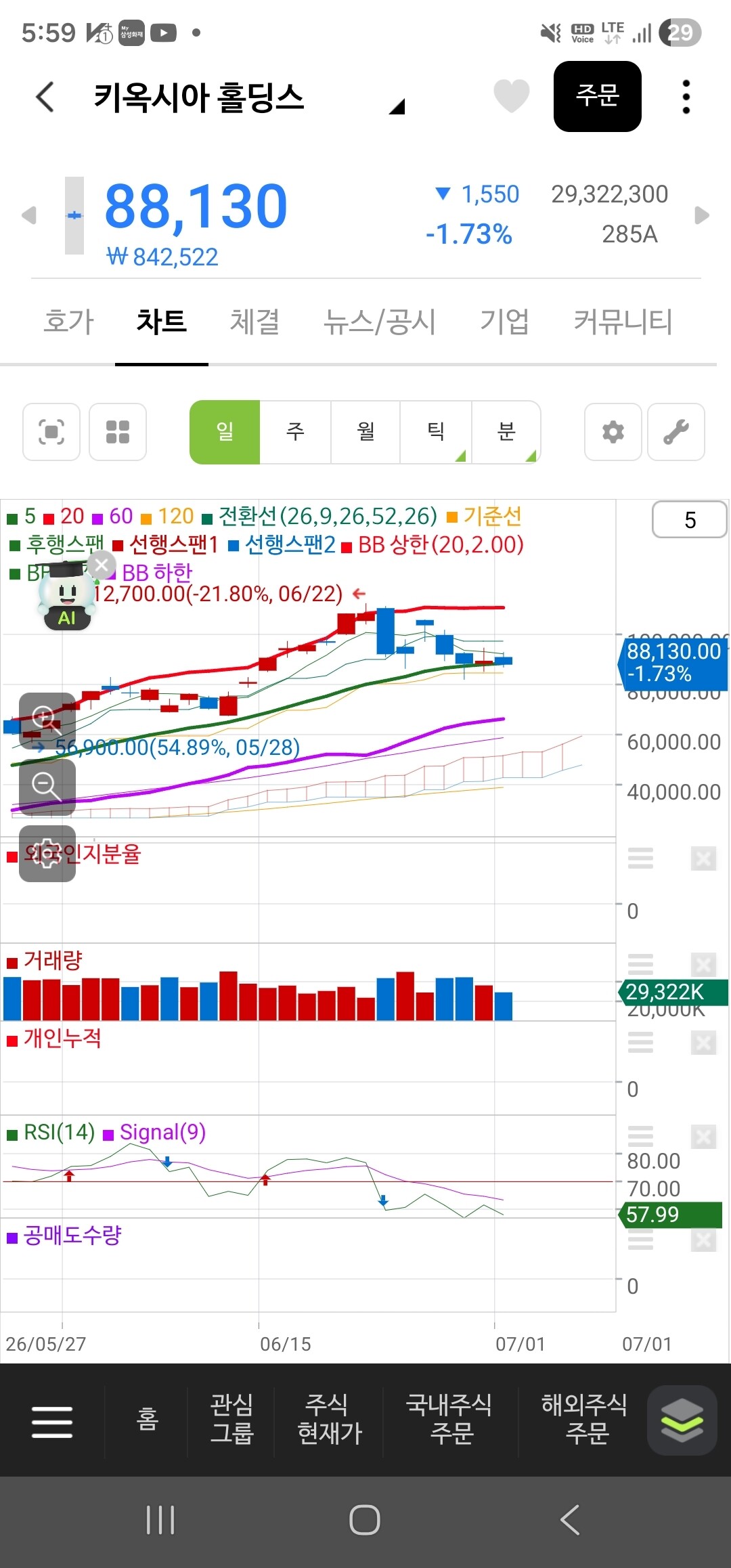The image size is (731, 1568).
Task: Tap the mini candlestick thumbnail beside price
Action: [74, 215]
